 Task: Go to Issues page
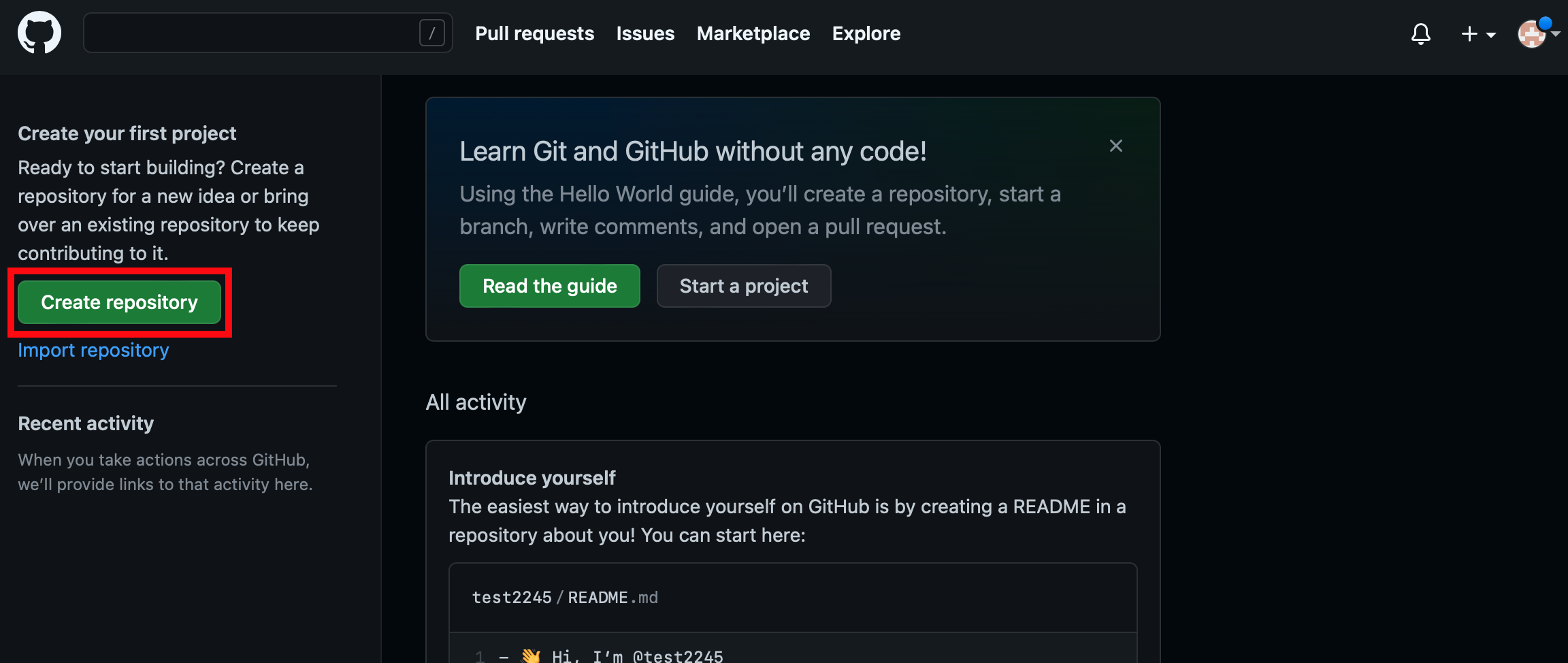tap(645, 33)
